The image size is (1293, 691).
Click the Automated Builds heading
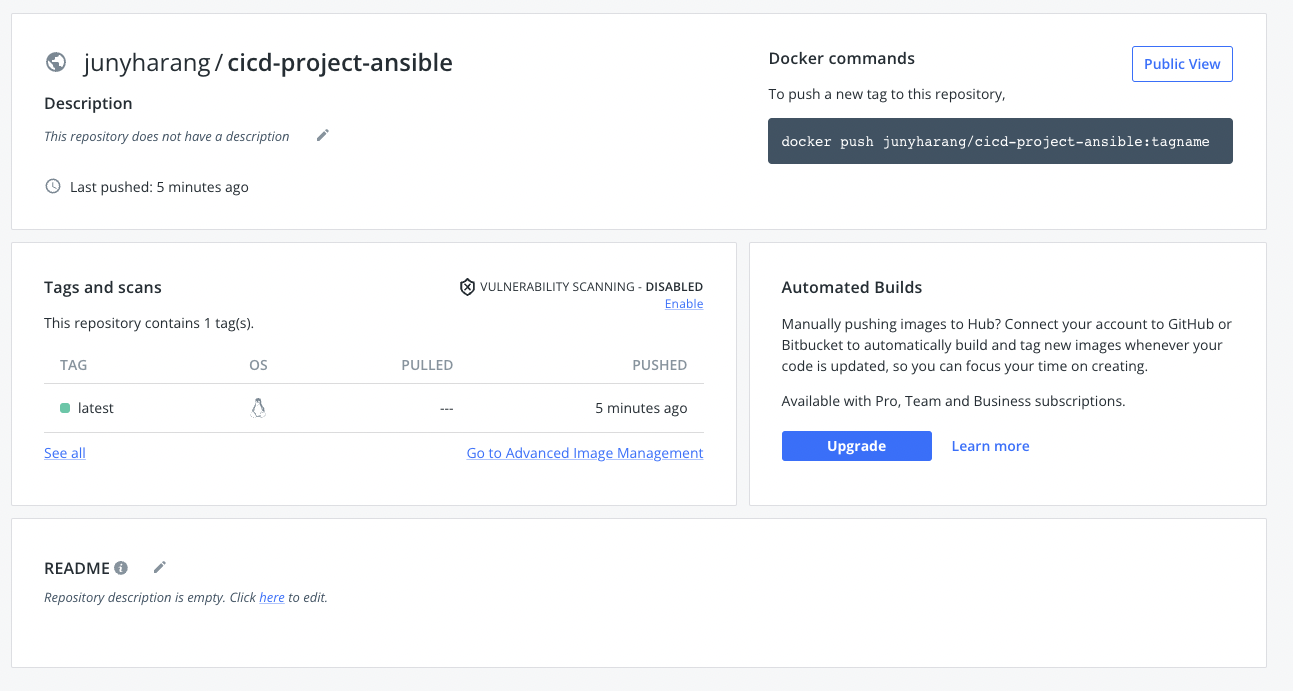852,287
